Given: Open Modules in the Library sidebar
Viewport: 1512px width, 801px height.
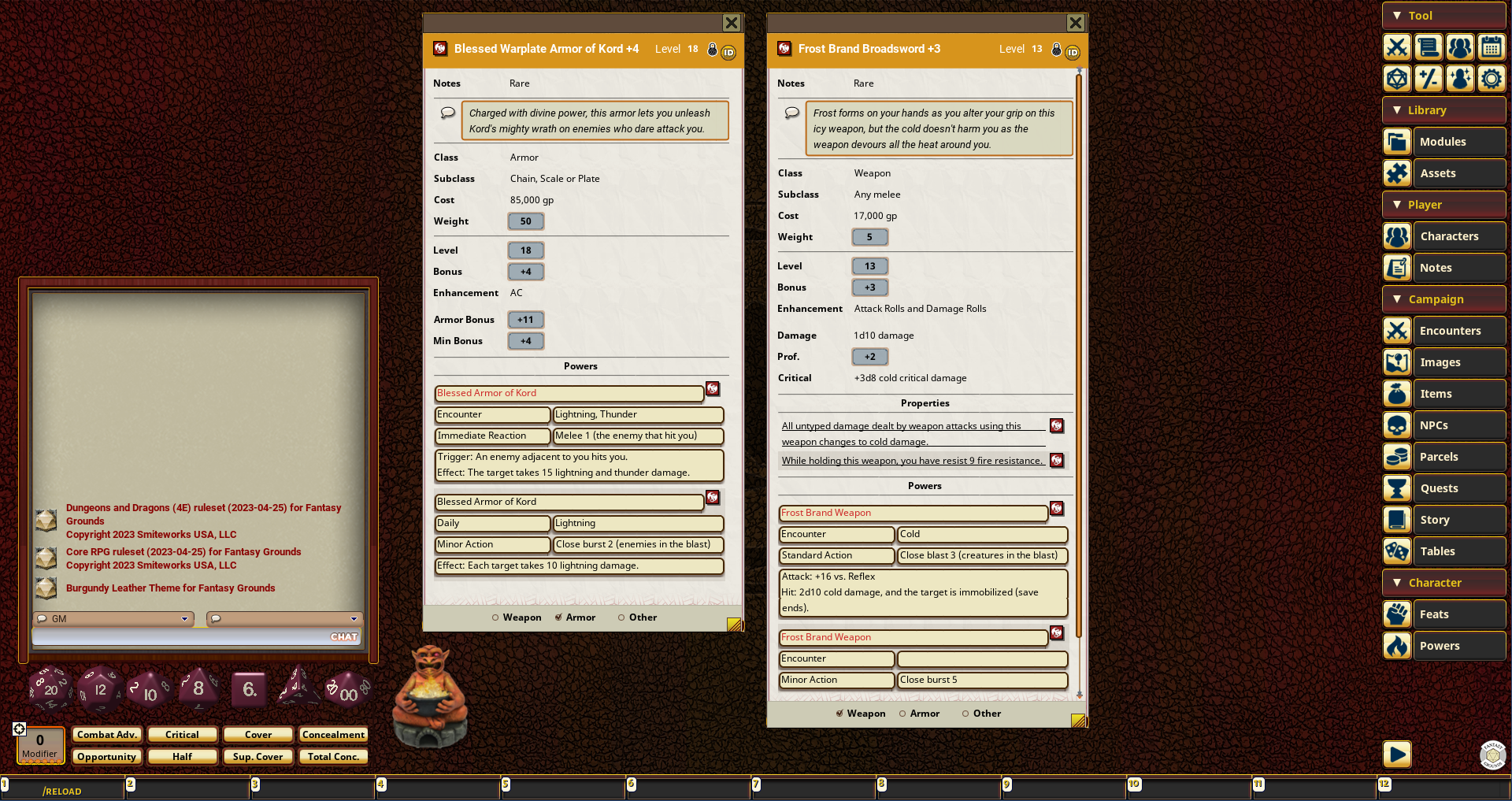Looking at the screenshot, I should 1443,142.
